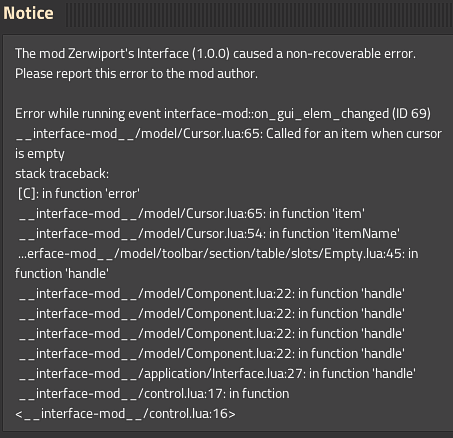Screen dimensions: 453x438
Task: Click the ribbed drag handle in title bar
Action: pos(259,14)
